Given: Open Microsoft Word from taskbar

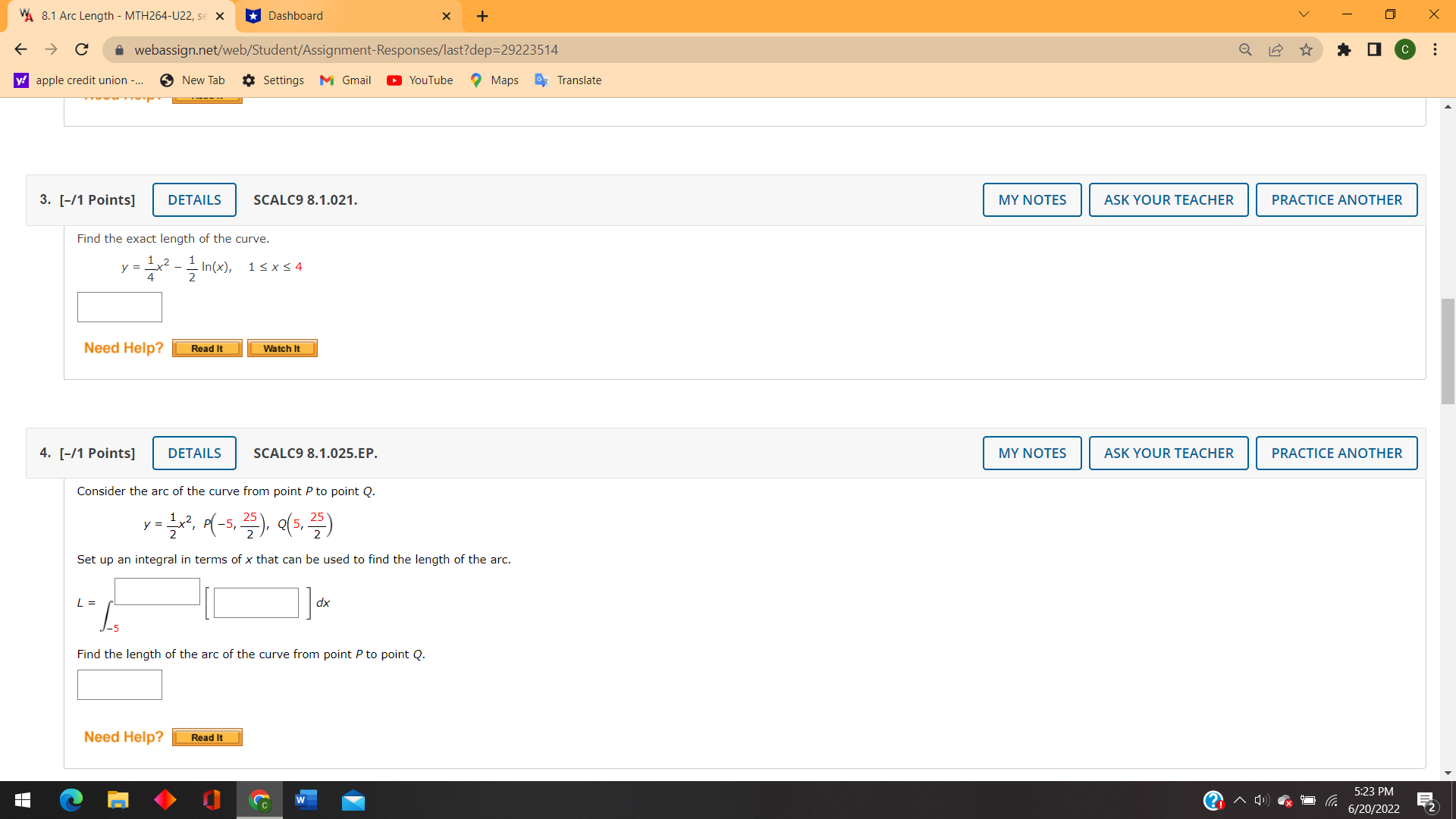Looking at the screenshot, I should [x=306, y=800].
